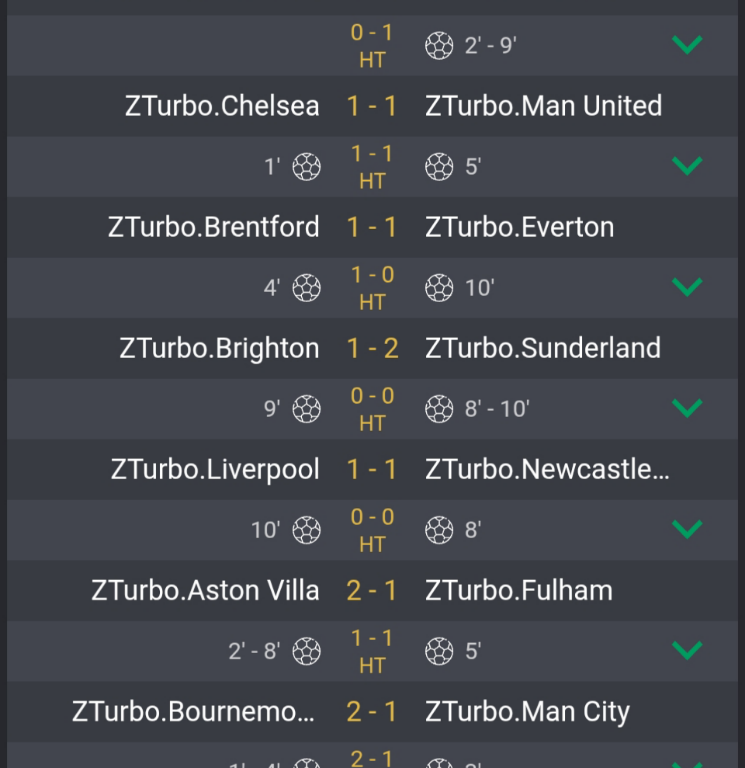Click goal ball icon beside Liverpool's 10' goal
745x768 pixels.
pos(306,530)
